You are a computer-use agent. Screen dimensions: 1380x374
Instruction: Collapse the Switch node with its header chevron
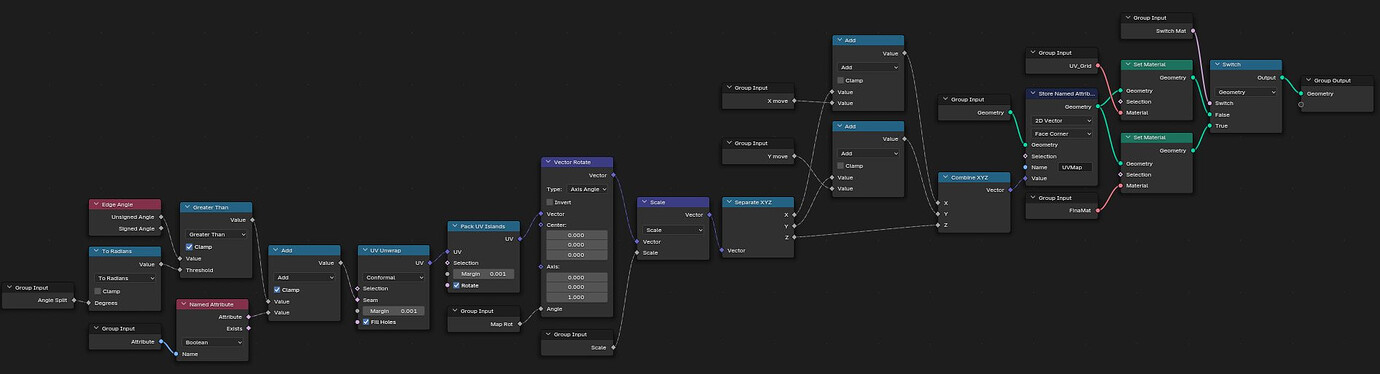[x=1218, y=64]
